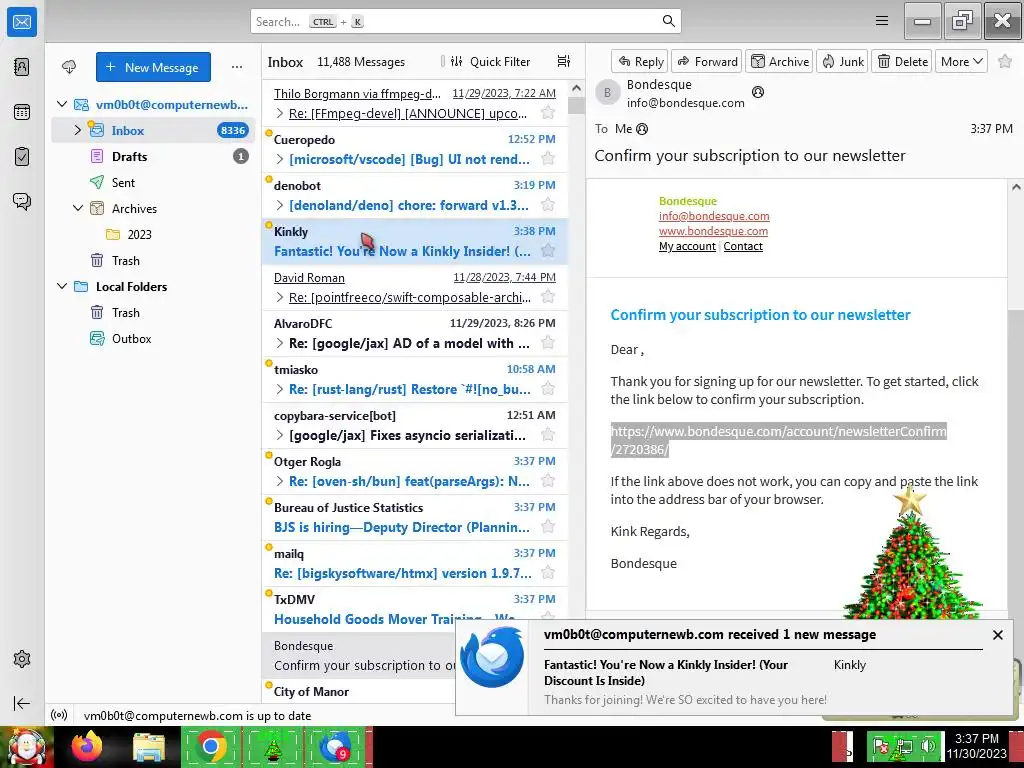Mark the message as Junk
The height and width of the screenshot is (768, 1024).
pos(842,61)
